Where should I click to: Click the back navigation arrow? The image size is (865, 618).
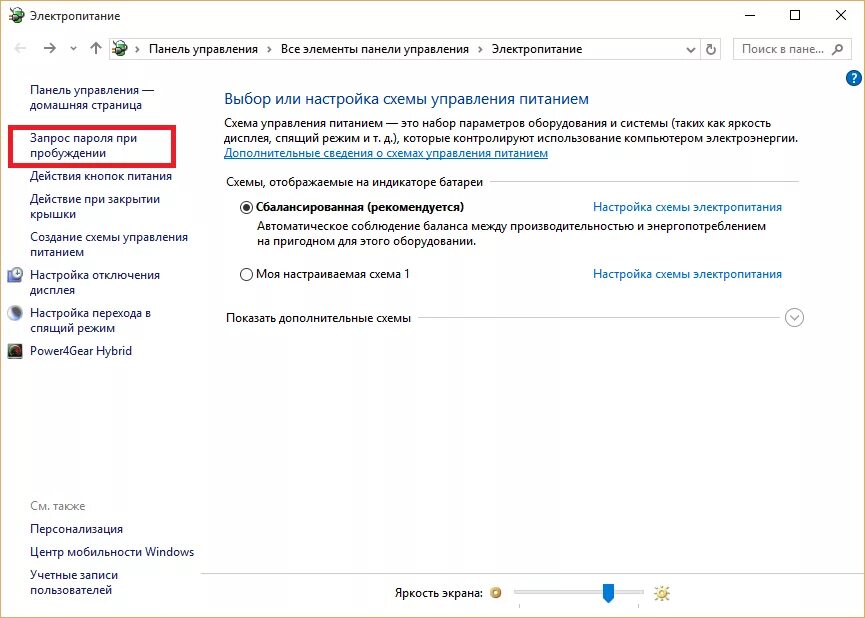tap(20, 49)
